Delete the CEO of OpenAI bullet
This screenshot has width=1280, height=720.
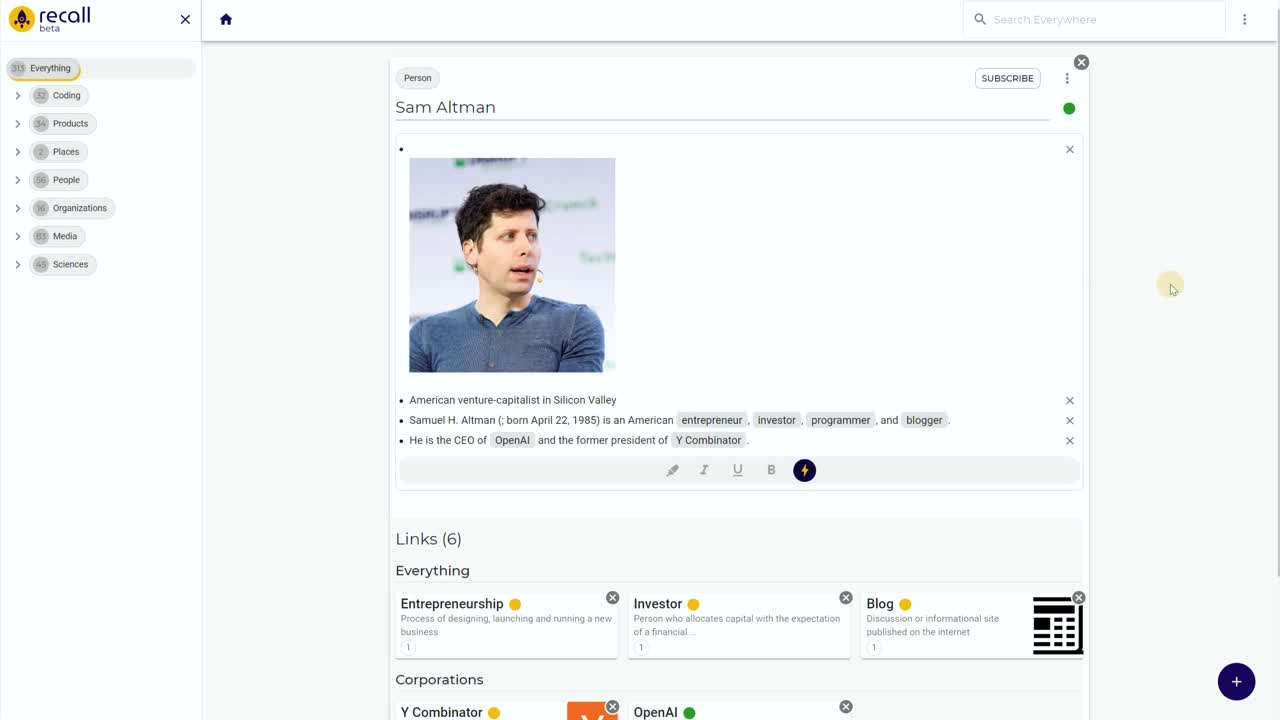tap(1070, 440)
